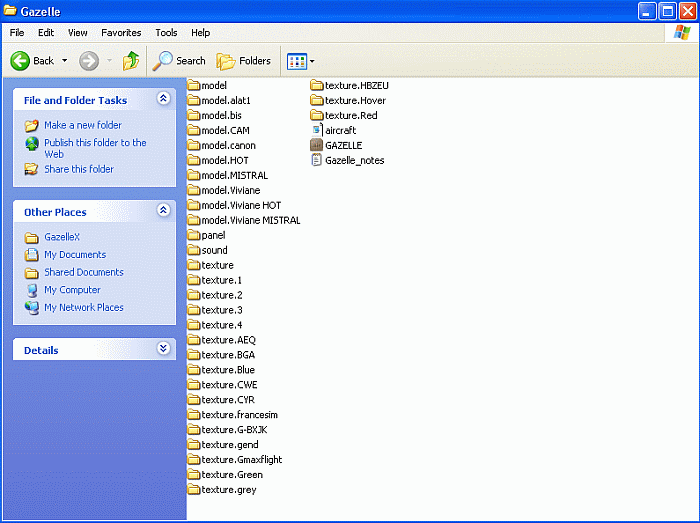The image size is (700, 523).
Task: Click the texture.CYR folder name
Action: point(228,400)
